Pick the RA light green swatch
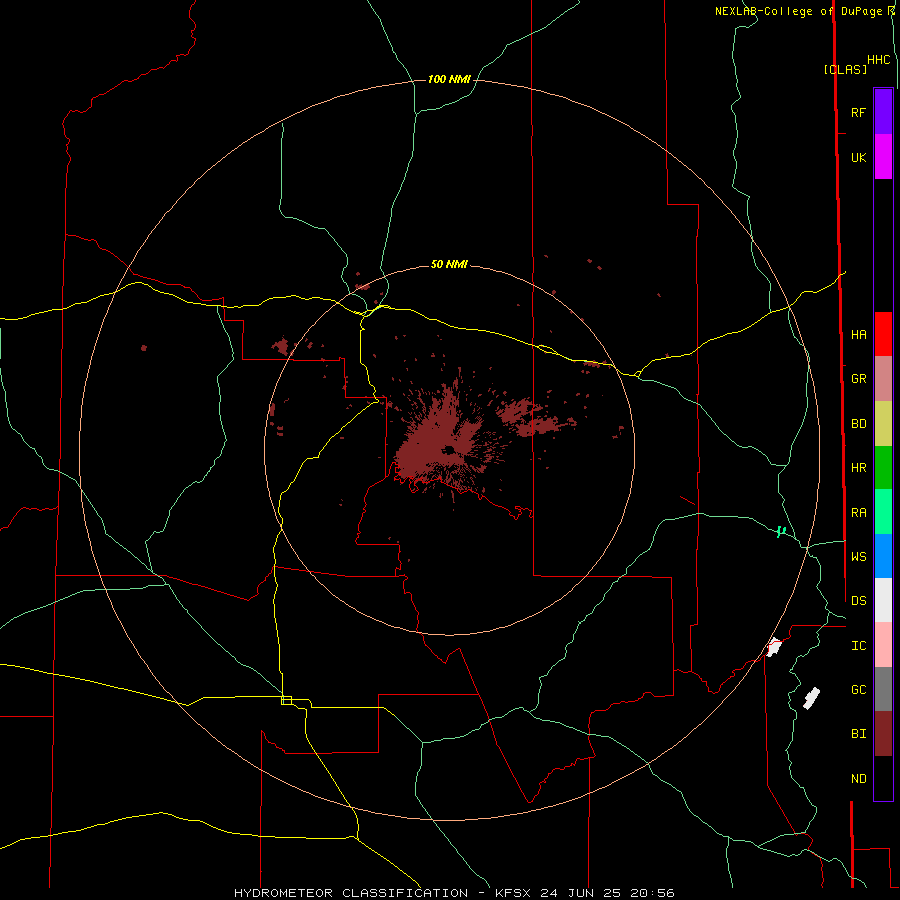 [x=883, y=512]
